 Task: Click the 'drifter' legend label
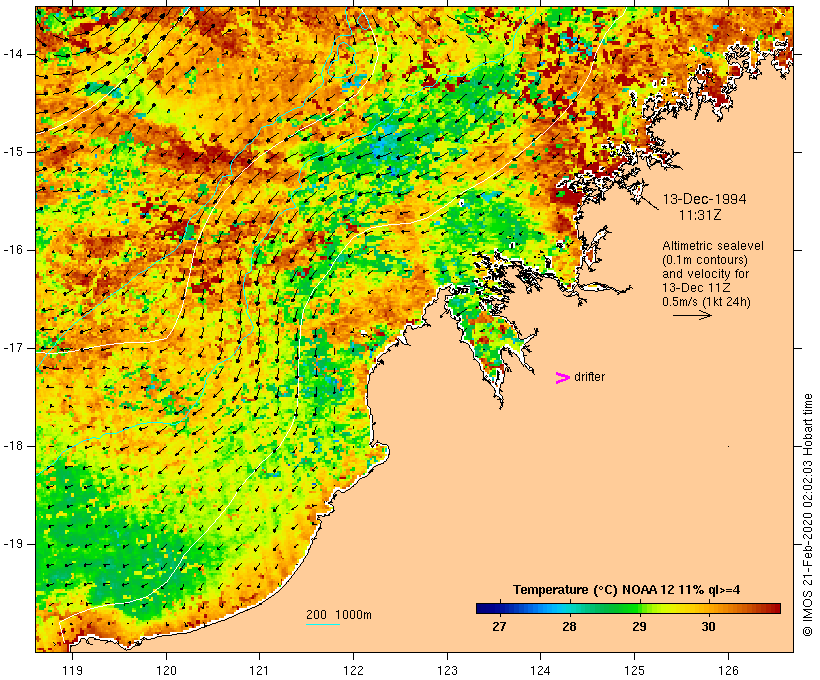tap(589, 377)
